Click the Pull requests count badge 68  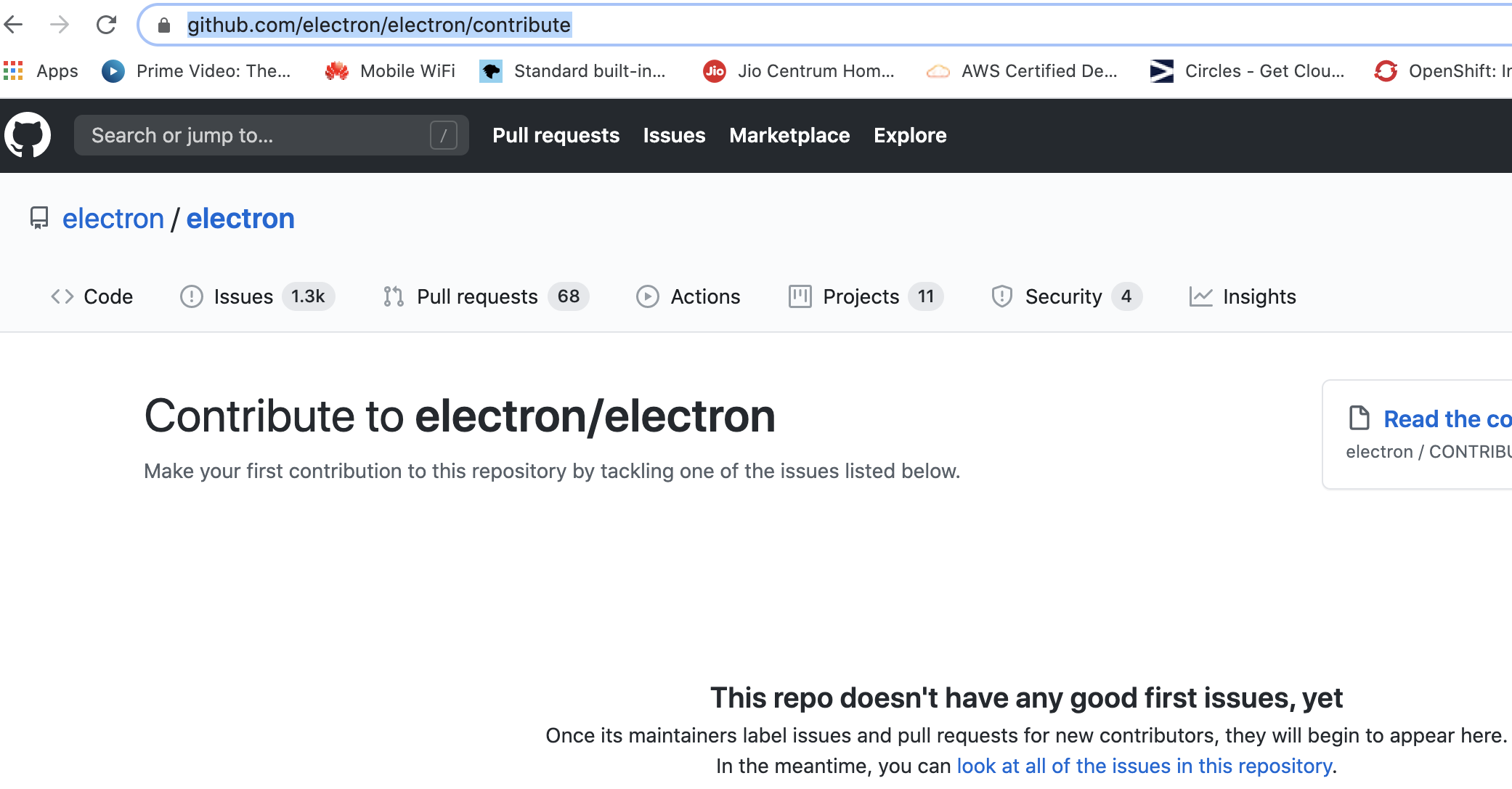click(569, 296)
